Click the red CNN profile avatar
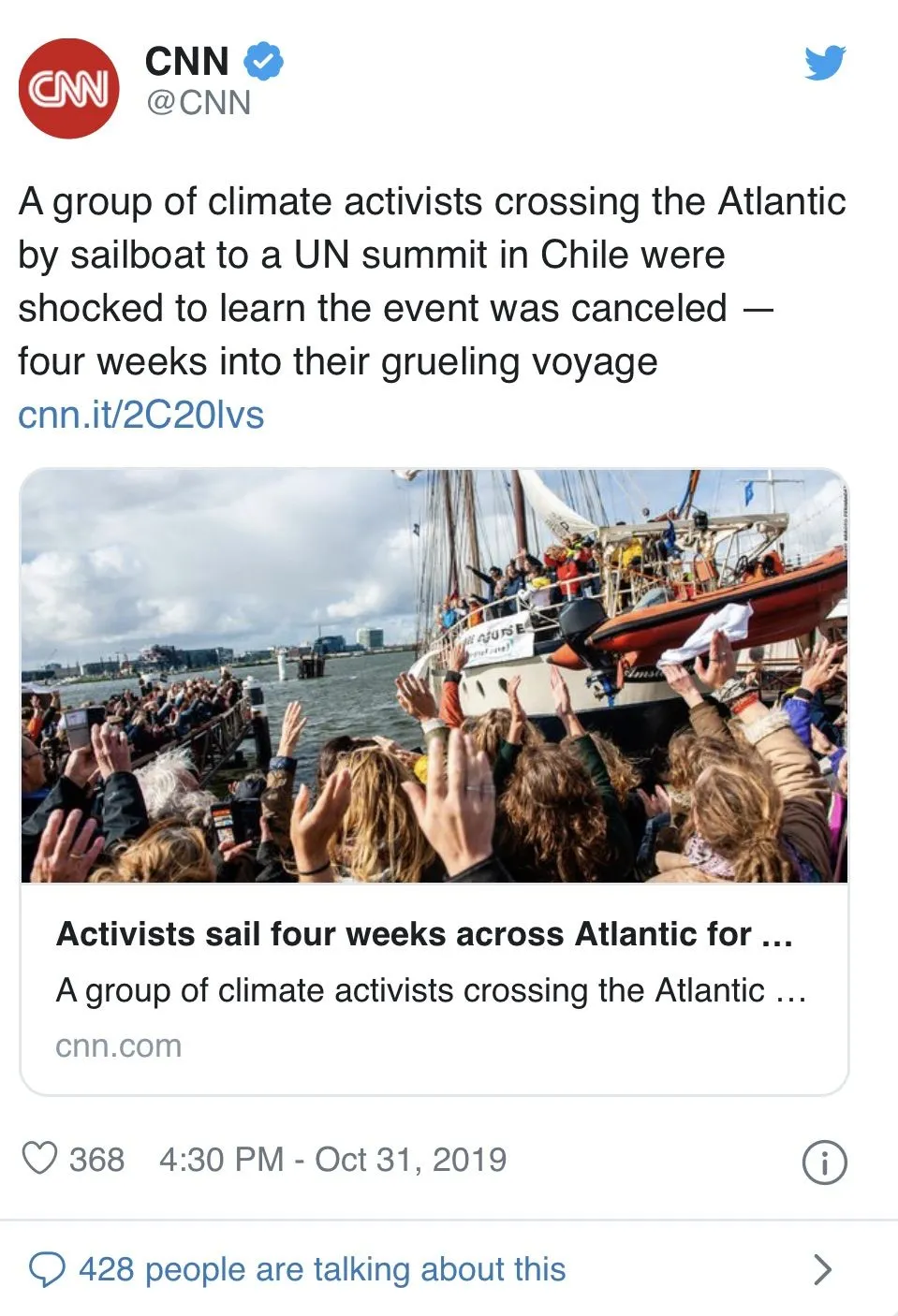Image resolution: width=898 pixels, height=1316 pixels. pos(68,88)
